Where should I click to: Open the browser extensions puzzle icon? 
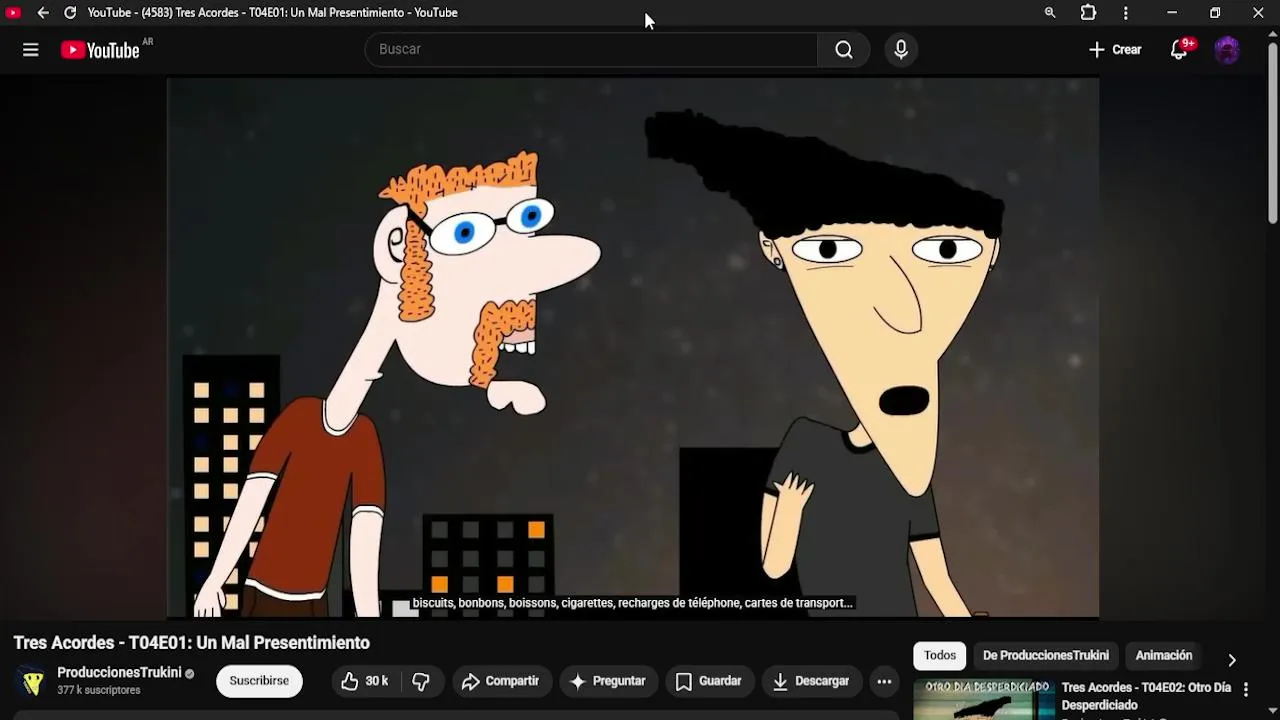(1088, 13)
